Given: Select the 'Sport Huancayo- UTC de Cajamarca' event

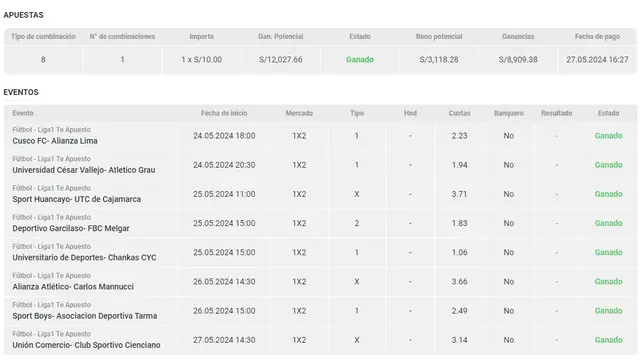Looking at the screenshot, I should (x=76, y=199).
